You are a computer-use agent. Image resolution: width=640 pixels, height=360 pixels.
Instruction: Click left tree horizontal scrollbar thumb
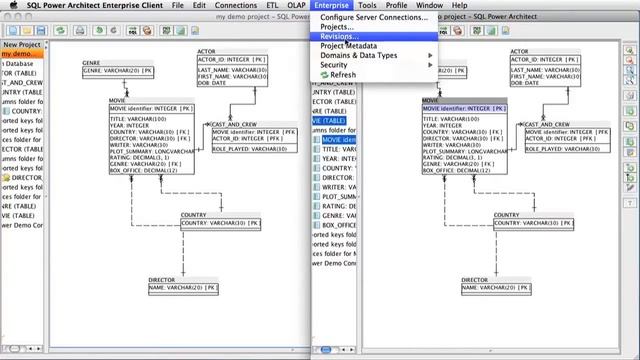point(15,349)
